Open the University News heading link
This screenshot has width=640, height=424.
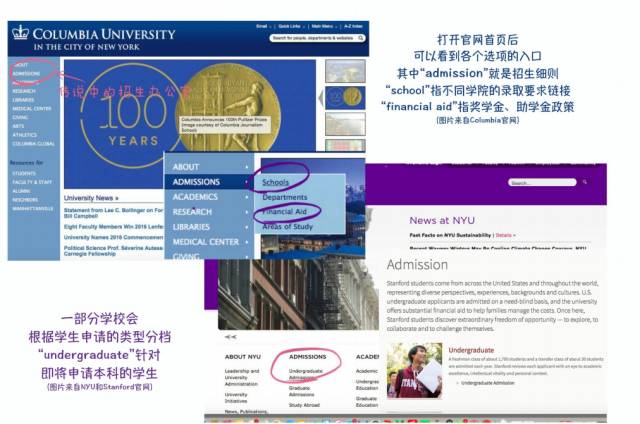click(x=91, y=198)
